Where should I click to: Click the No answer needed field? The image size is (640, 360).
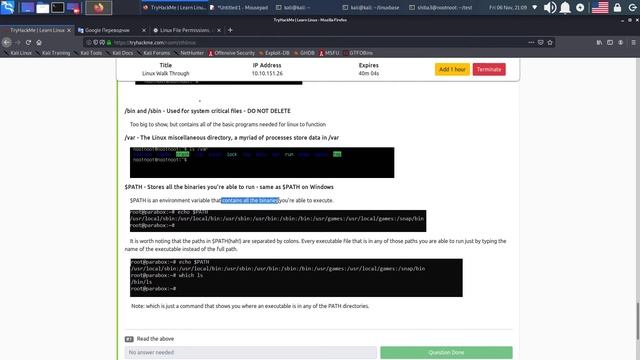[x=251, y=352]
